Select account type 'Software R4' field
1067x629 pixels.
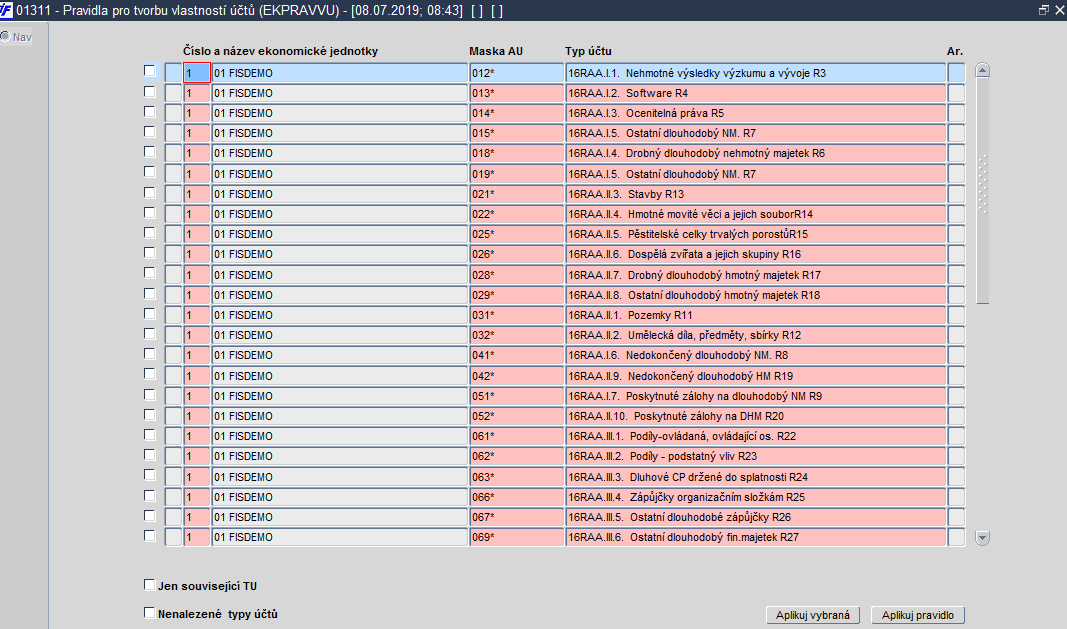755,93
